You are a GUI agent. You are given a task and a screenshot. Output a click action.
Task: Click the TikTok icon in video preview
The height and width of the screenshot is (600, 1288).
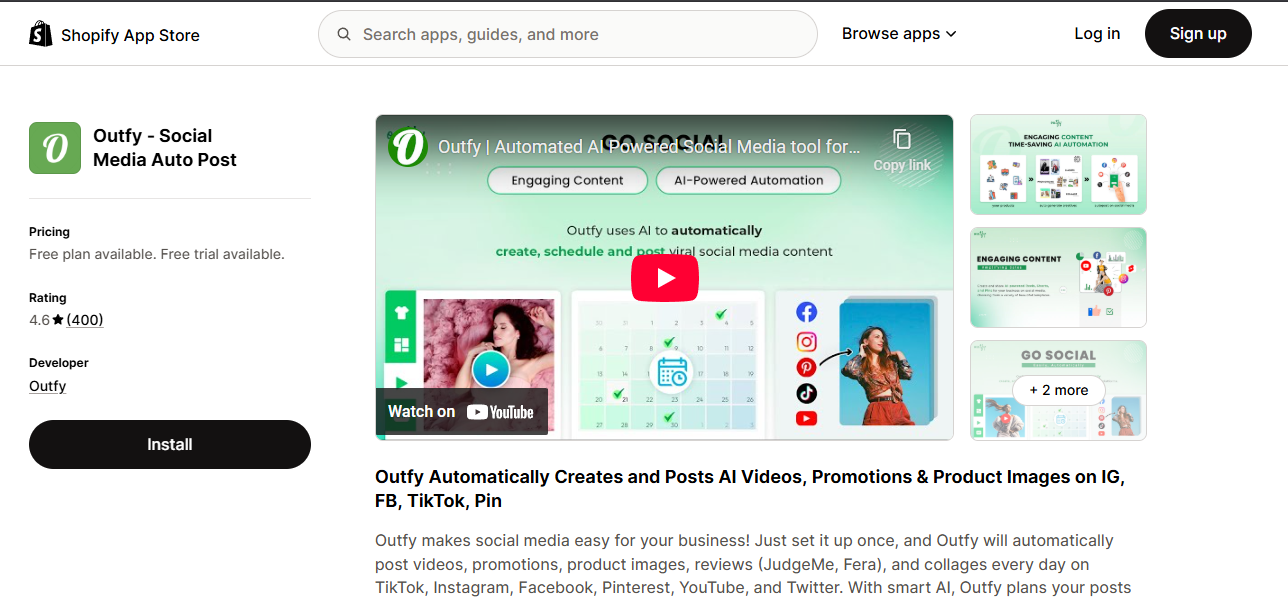click(807, 392)
